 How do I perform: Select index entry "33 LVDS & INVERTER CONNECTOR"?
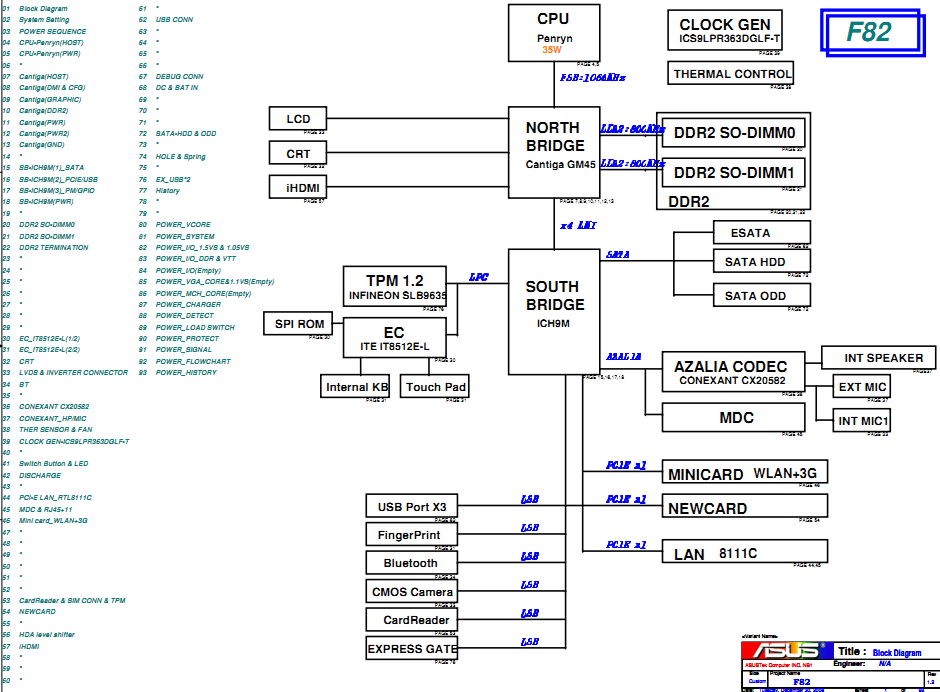tap(65, 372)
